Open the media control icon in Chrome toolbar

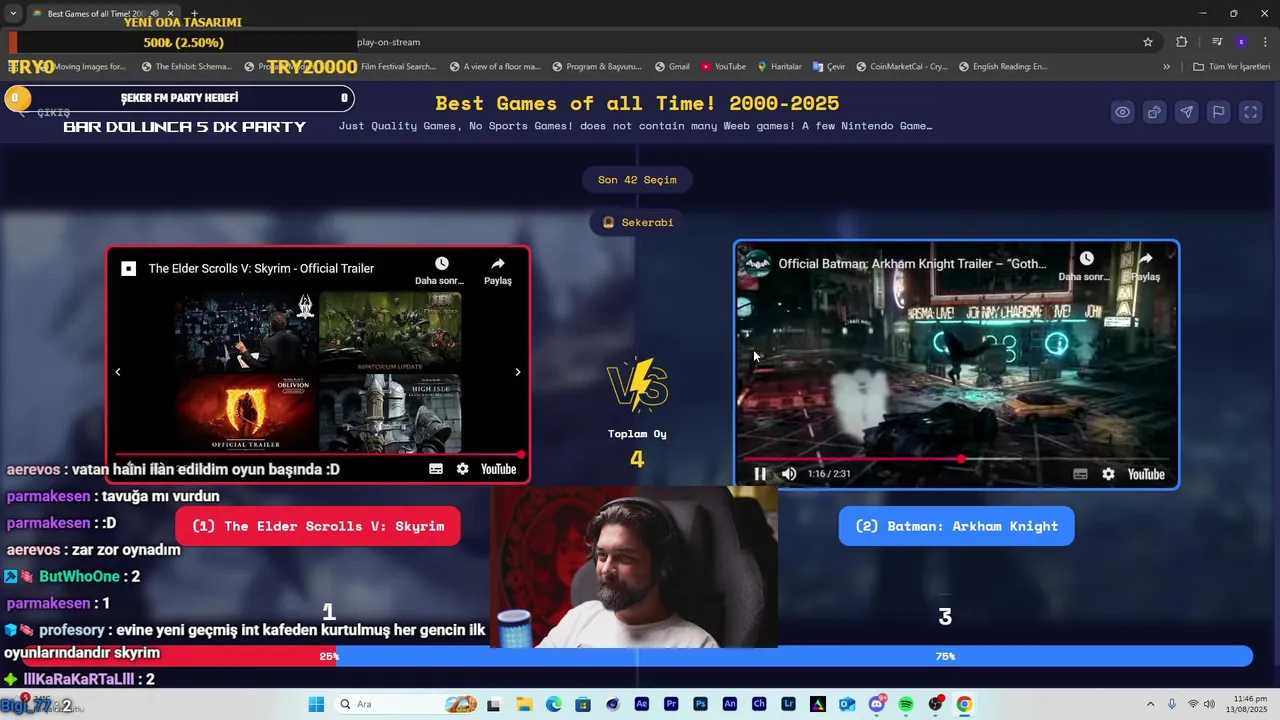(1217, 42)
